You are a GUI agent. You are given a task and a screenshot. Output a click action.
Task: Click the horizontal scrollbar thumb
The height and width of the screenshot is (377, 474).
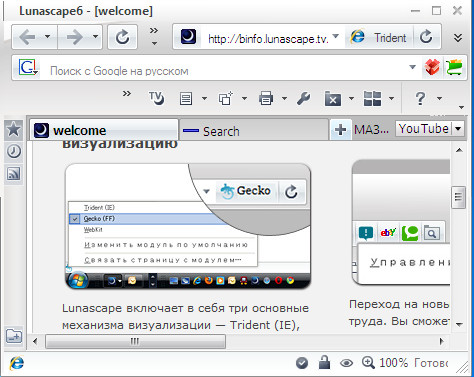[x=135, y=341]
